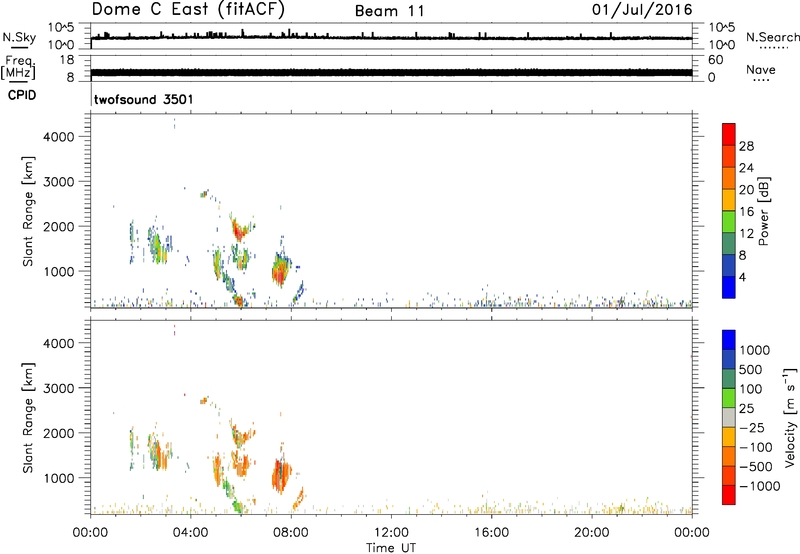Click the "Velocity [m s-1]" colorbar title
The image size is (800, 554).
790,417
